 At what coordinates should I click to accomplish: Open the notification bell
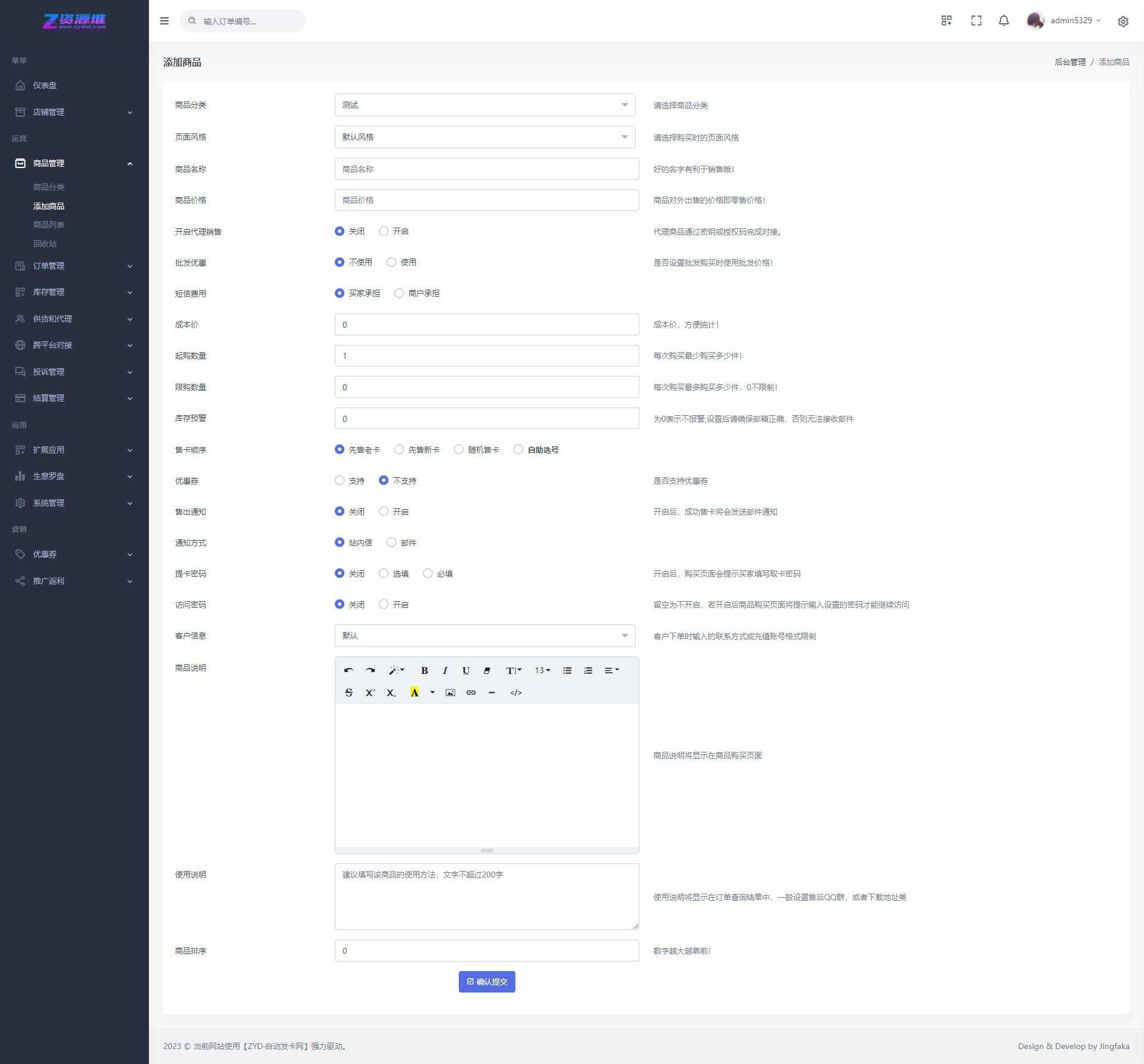(1003, 21)
